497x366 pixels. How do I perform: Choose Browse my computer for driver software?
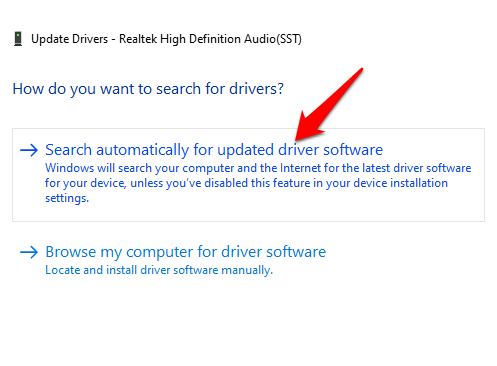click(x=185, y=251)
